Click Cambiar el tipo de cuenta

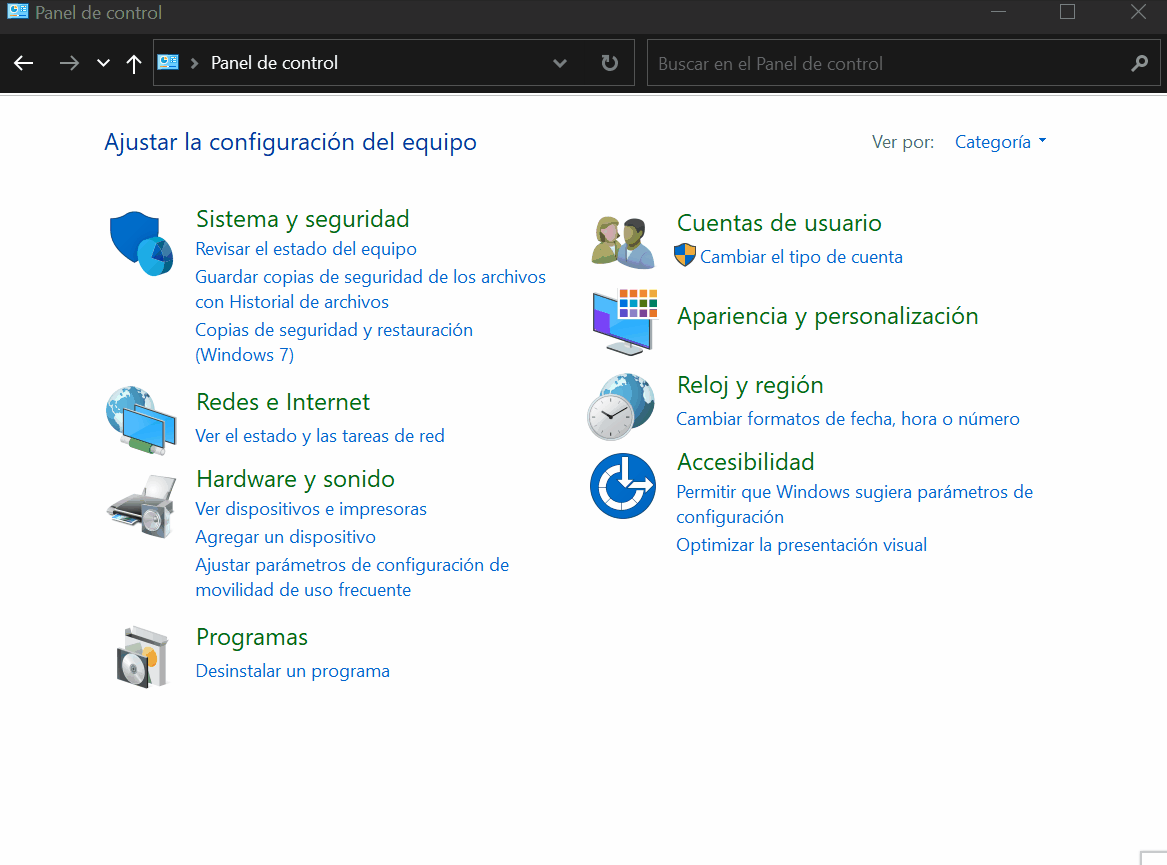(x=801, y=257)
